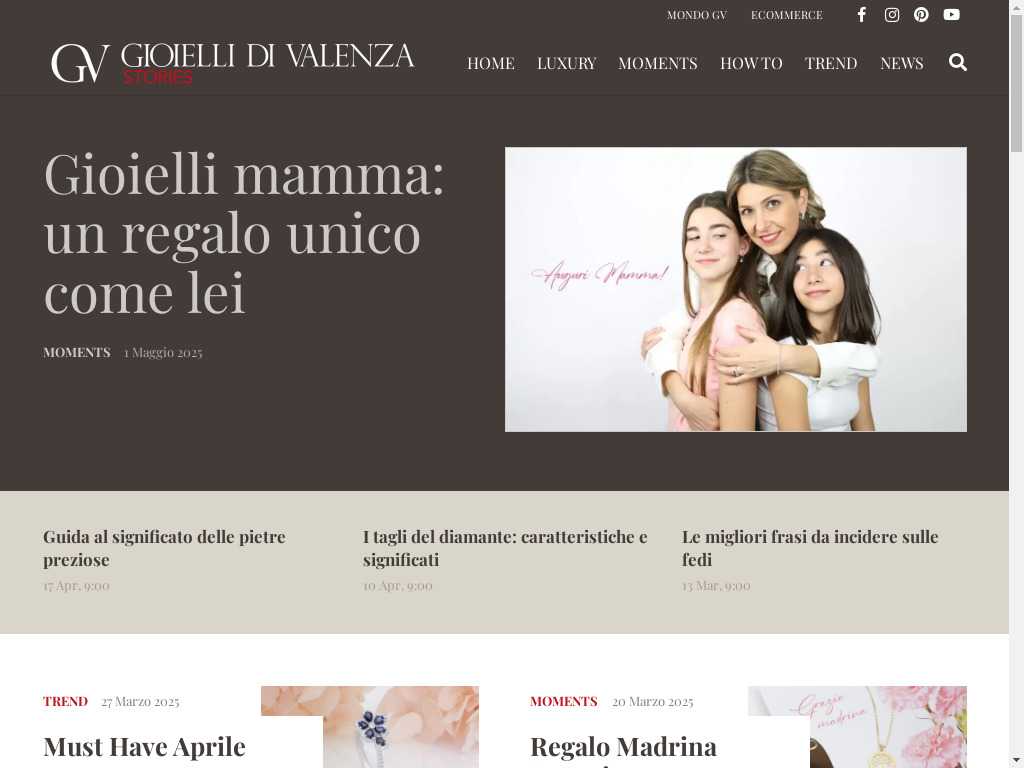Screen dimensions: 1024x768
Task: Open the Facebook social icon
Action: click(x=861, y=14)
